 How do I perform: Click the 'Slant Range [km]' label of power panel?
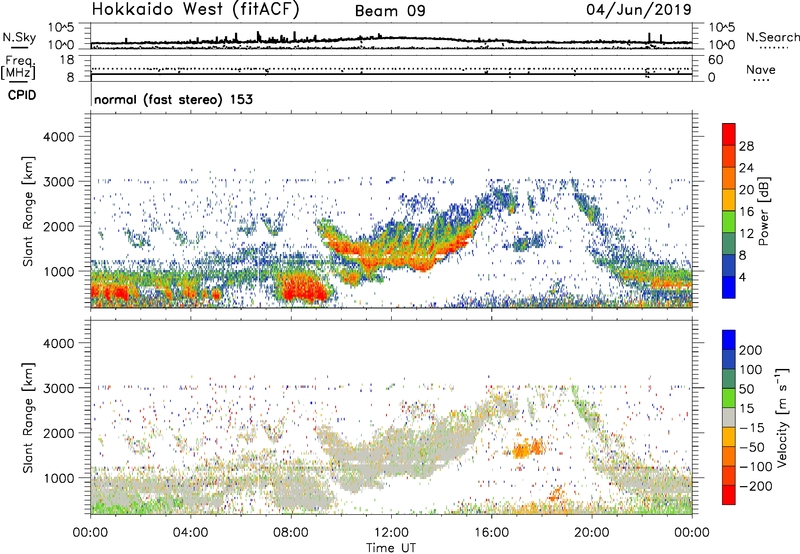(x=28, y=211)
